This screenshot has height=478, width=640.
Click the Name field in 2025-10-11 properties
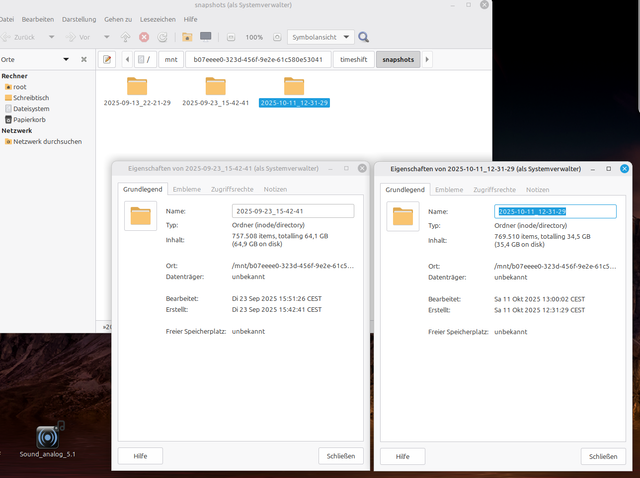click(556, 211)
